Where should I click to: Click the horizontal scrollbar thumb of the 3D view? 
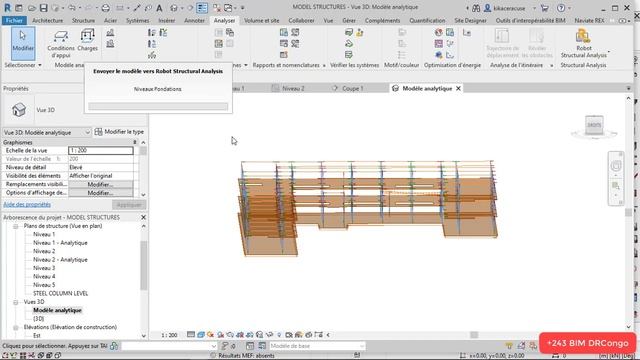point(473,335)
